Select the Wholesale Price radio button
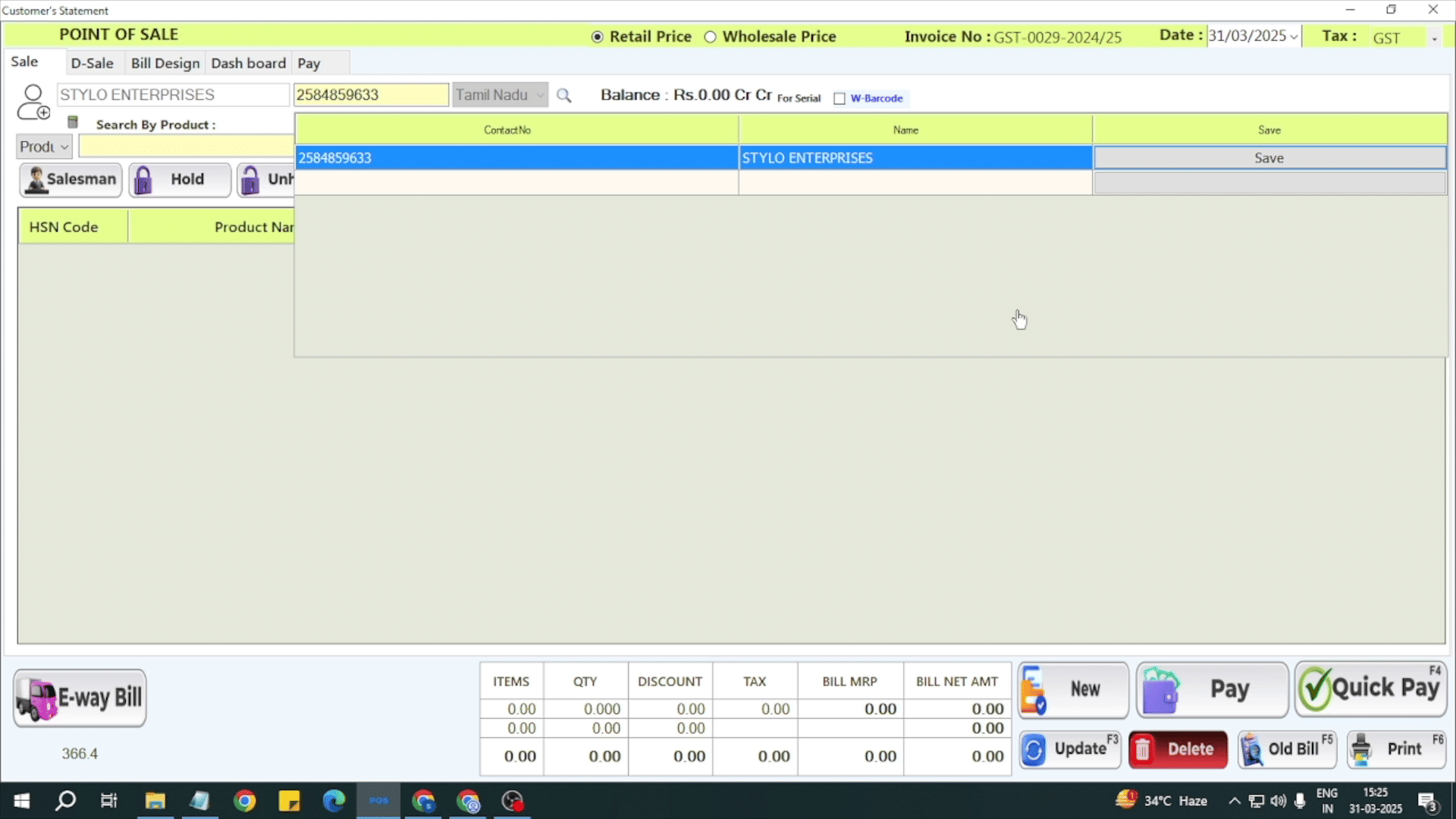1456x819 pixels. point(710,37)
